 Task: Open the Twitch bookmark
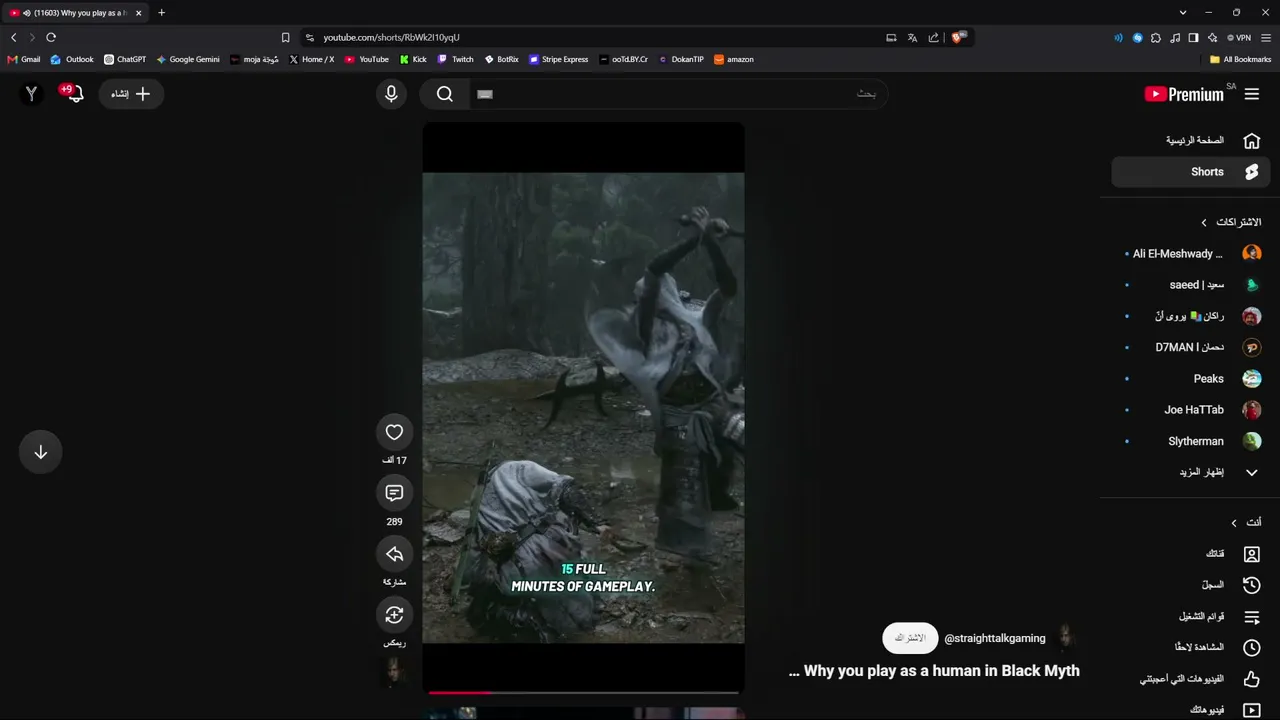(x=456, y=59)
